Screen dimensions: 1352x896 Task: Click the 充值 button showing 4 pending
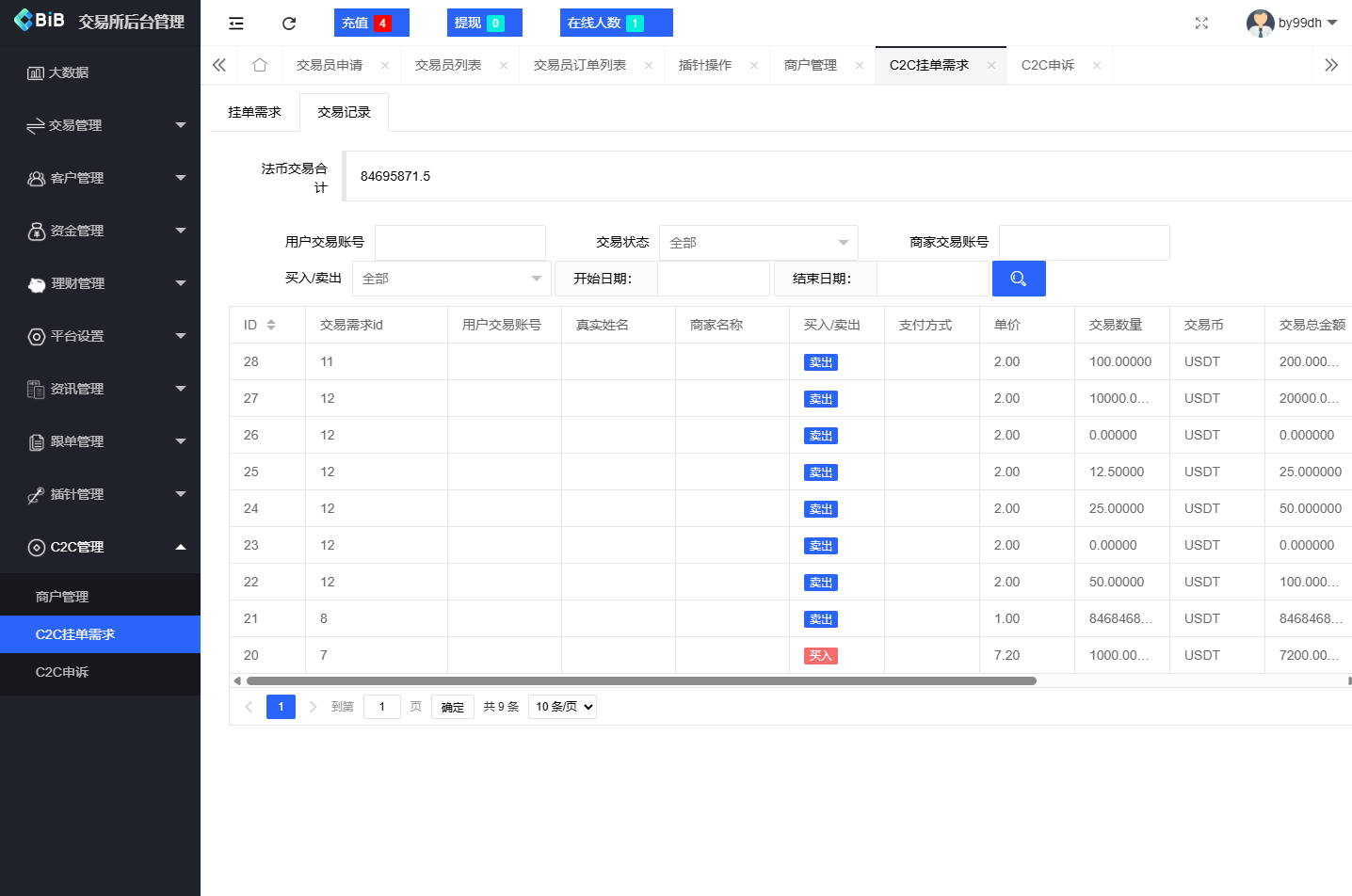pos(371,23)
